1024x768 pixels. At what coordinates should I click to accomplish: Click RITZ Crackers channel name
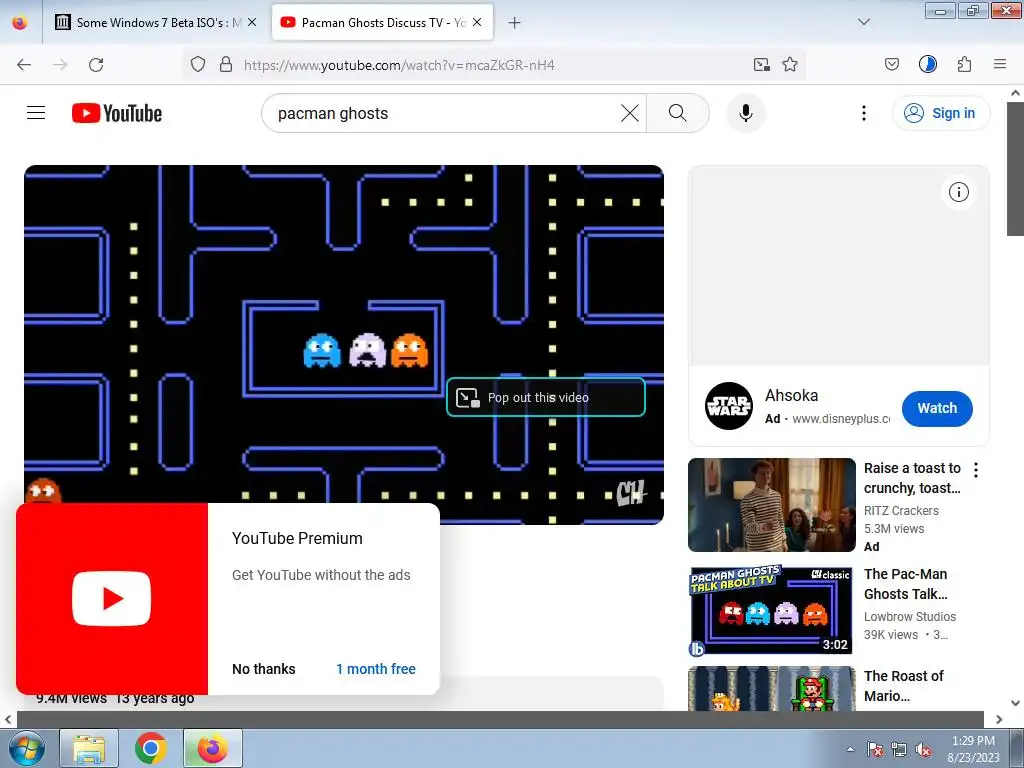pyautogui.click(x=901, y=511)
